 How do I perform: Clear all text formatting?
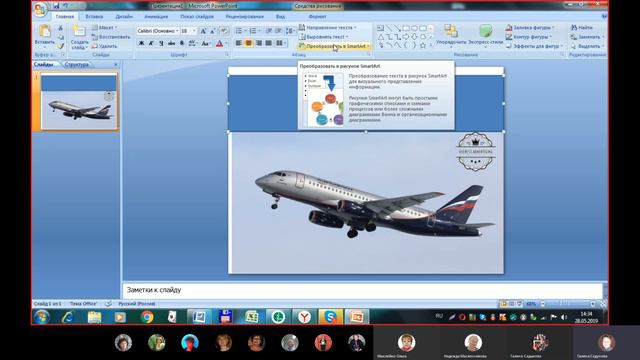pyautogui.click(x=224, y=31)
